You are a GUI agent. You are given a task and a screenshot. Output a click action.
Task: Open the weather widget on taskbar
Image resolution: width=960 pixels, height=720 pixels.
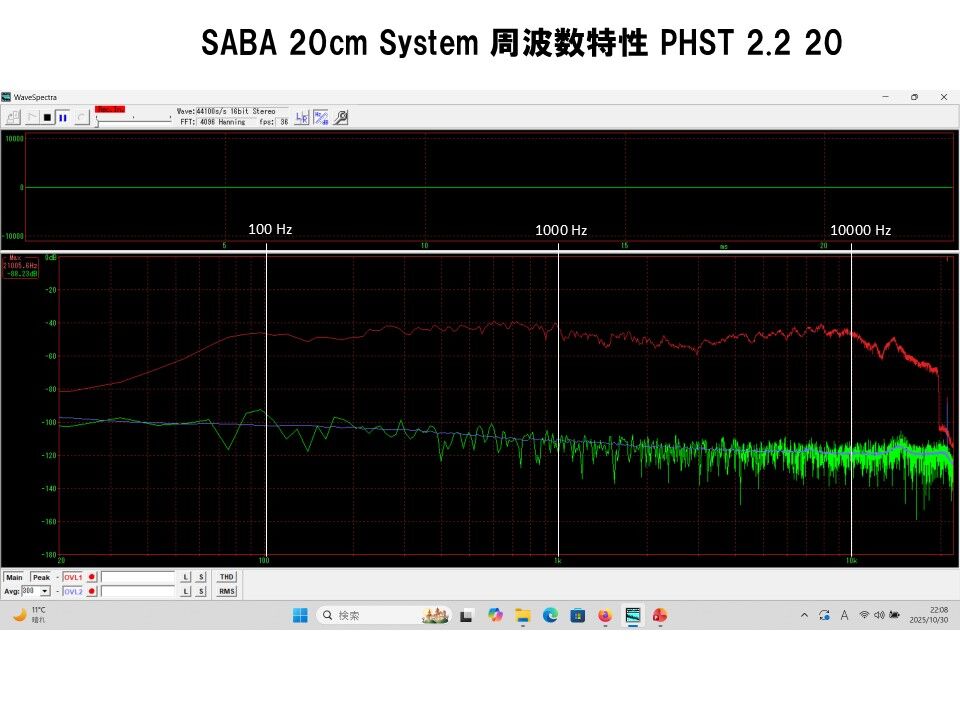coord(29,615)
